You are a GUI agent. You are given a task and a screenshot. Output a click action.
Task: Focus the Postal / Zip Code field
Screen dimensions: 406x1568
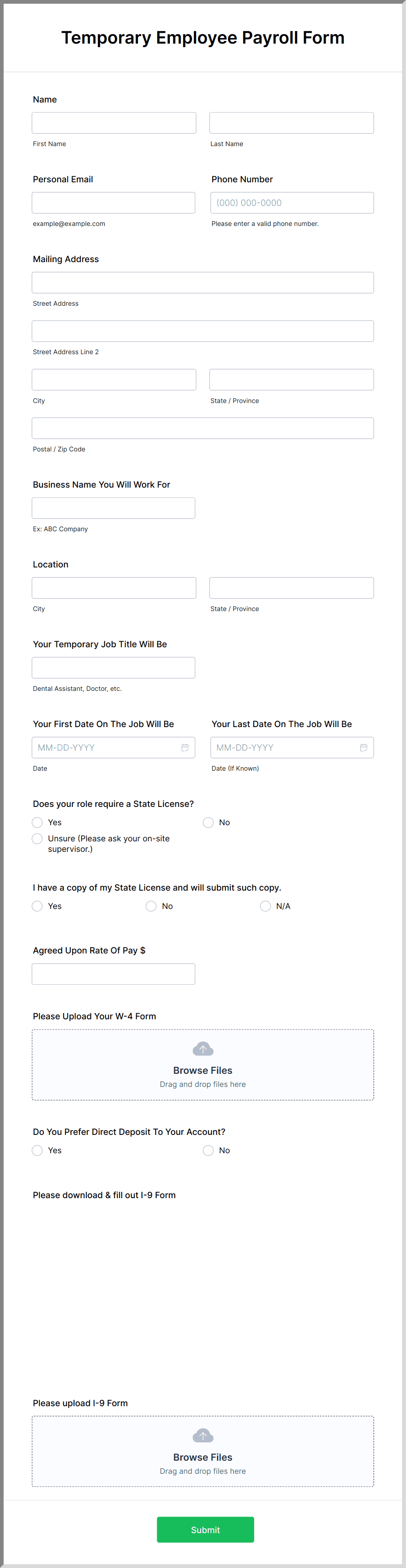pos(203,428)
